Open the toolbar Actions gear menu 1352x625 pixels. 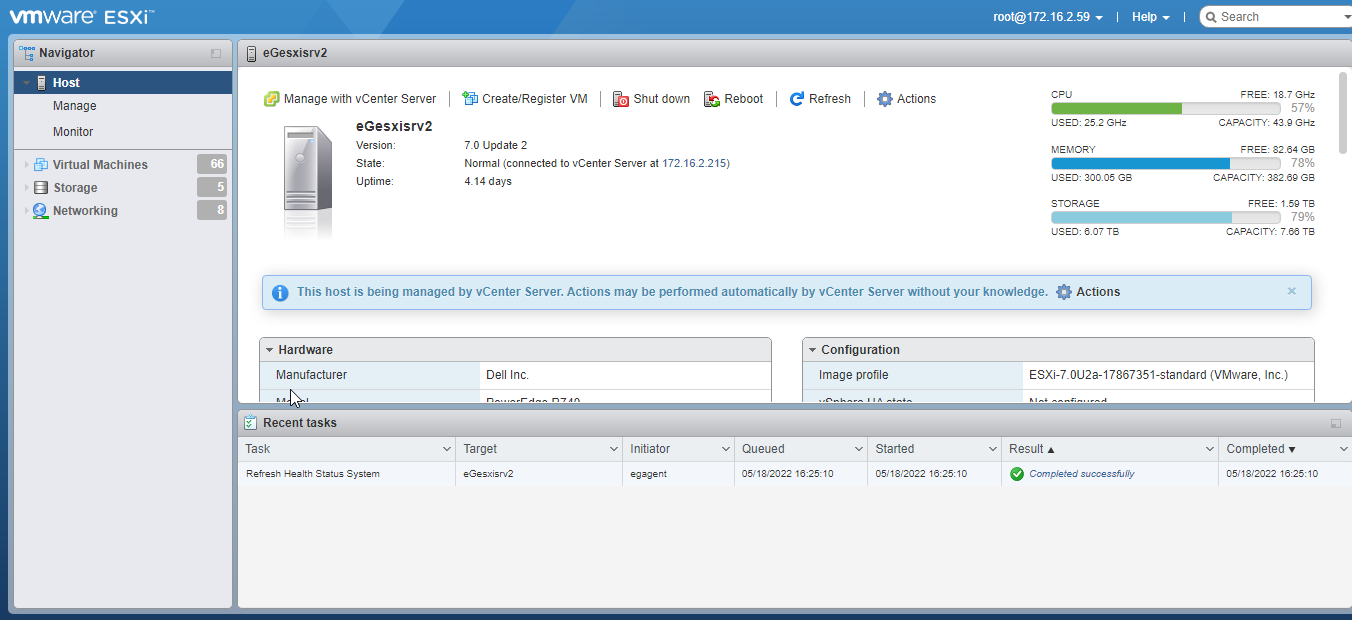pyautogui.click(x=907, y=99)
